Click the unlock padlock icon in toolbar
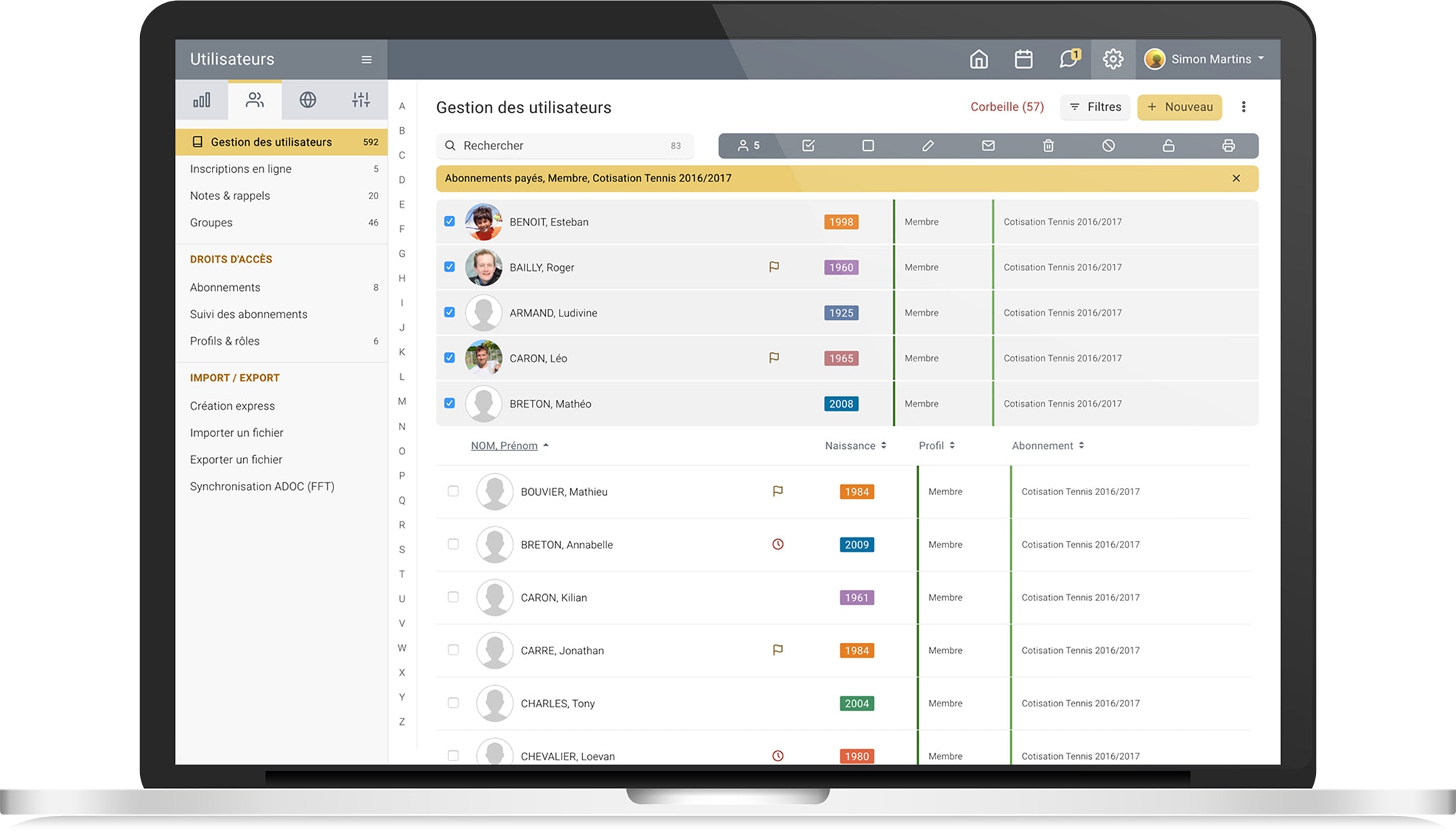Screen dimensions: 1456x833 (1168, 146)
